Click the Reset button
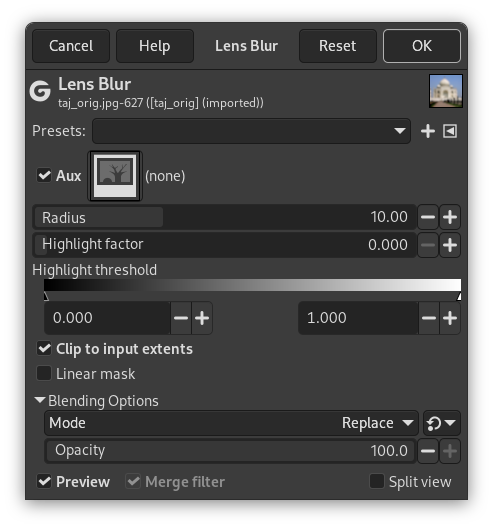Viewport: 493px width, 528px height. click(x=338, y=46)
